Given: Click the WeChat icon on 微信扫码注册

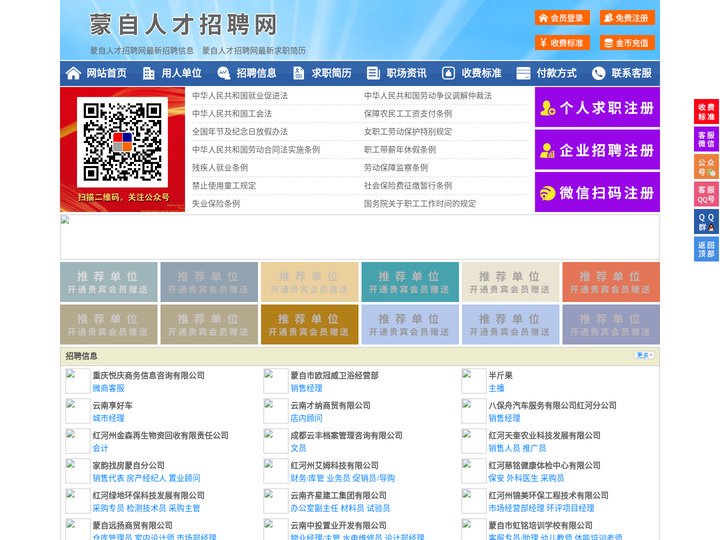Looking at the screenshot, I should (547, 193).
